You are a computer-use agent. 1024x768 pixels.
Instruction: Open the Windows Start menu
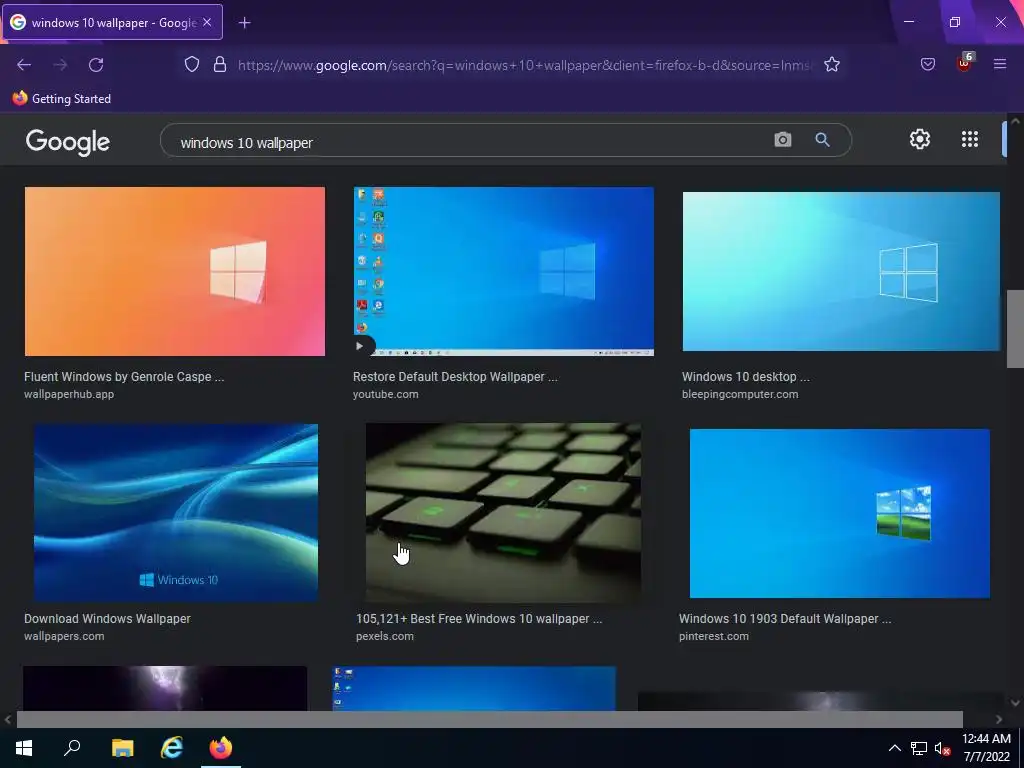24,748
